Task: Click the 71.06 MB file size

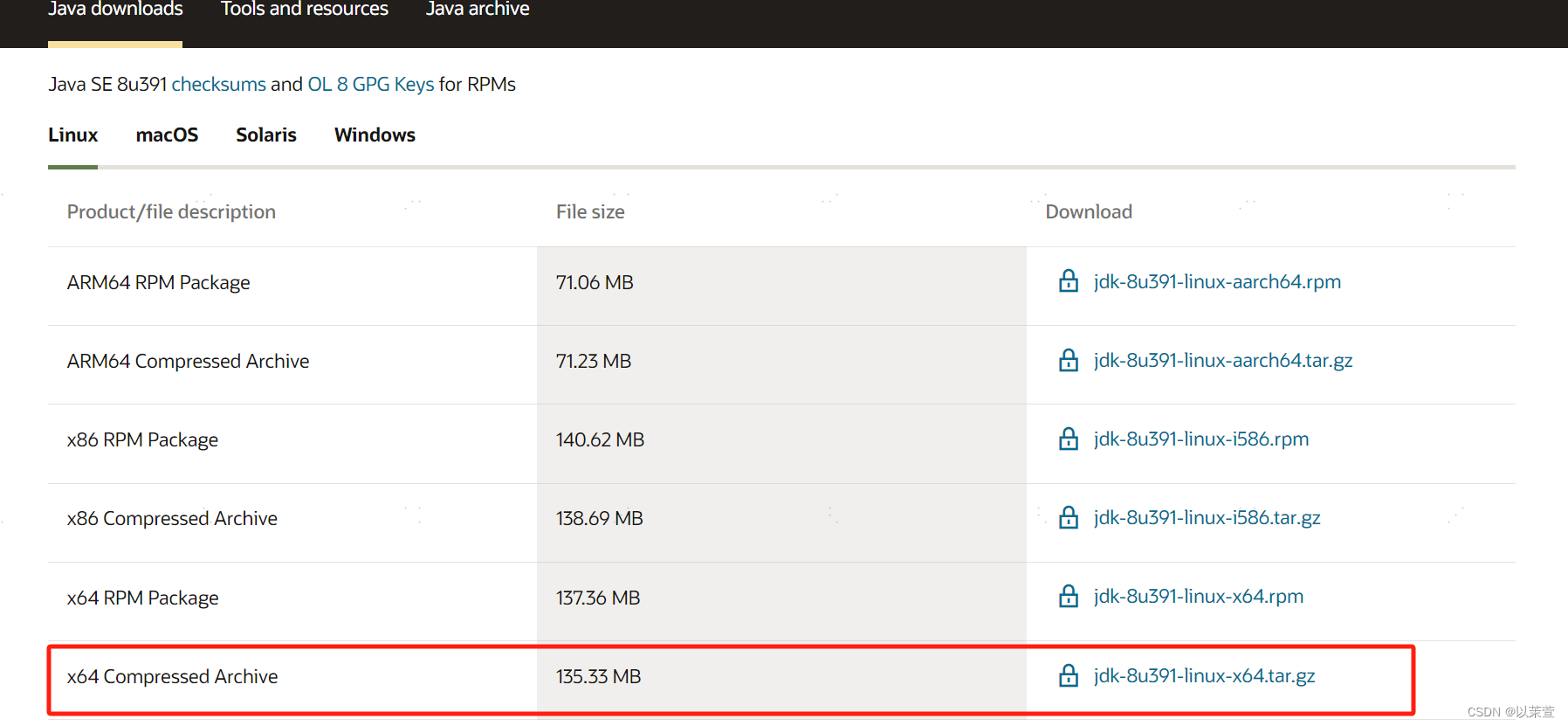Action: click(595, 282)
